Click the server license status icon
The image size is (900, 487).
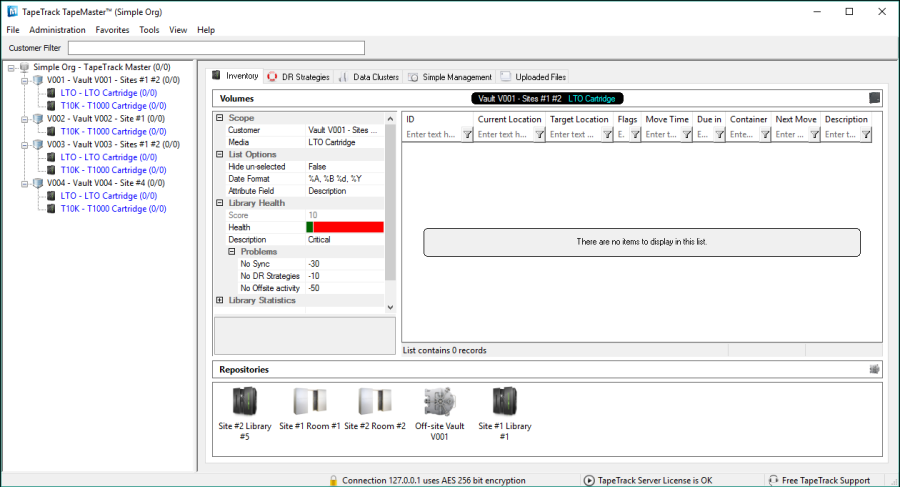click(x=589, y=480)
